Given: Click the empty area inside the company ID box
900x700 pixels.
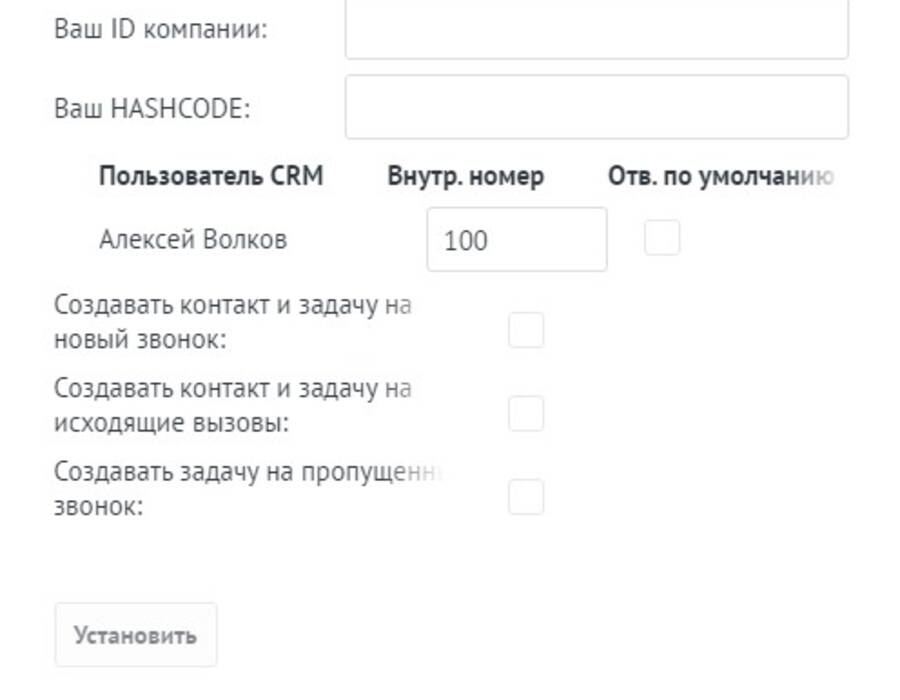Looking at the screenshot, I should [596, 28].
